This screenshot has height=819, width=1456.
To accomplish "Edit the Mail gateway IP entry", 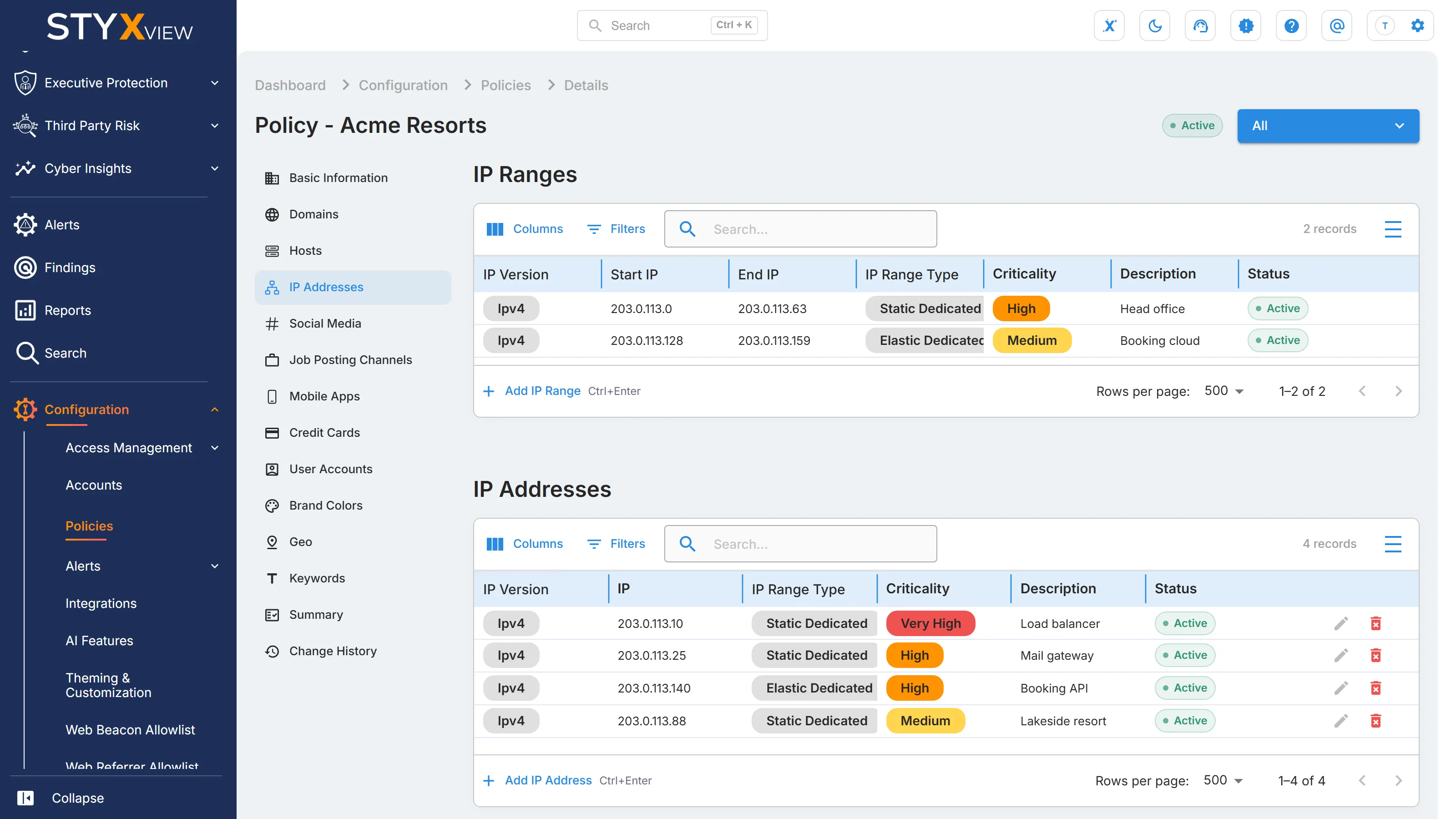I will point(1341,656).
